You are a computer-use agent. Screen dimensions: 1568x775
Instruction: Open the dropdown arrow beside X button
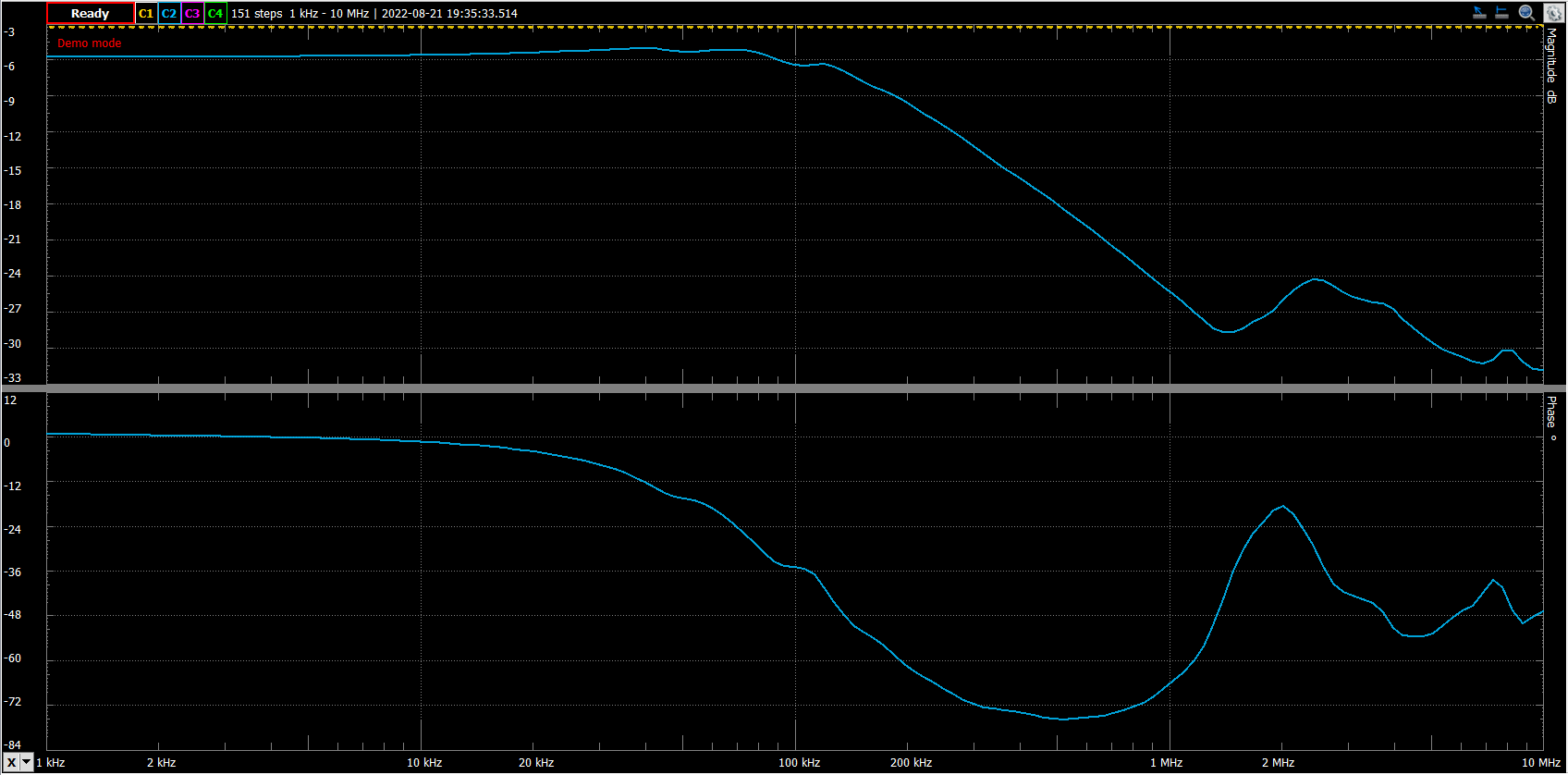click(x=27, y=762)
